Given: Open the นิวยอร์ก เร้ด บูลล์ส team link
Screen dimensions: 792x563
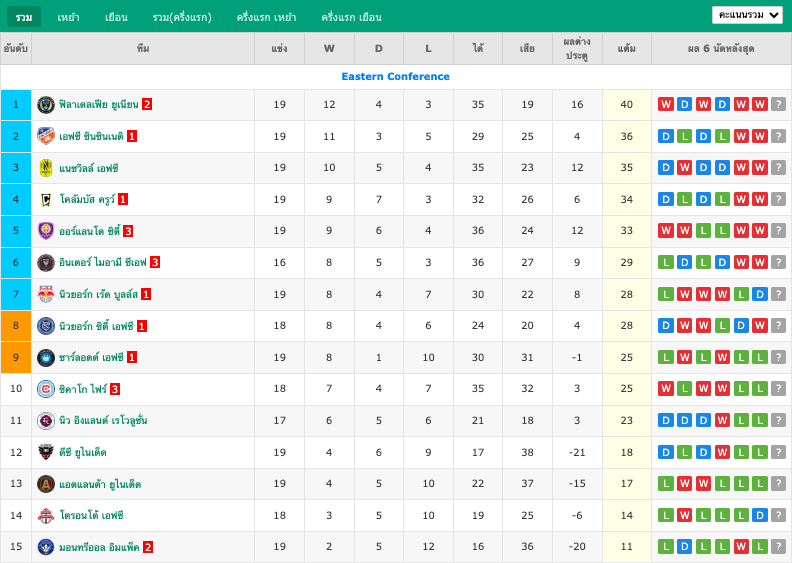Looking at the screenshot, I should (x=98, y=294).
